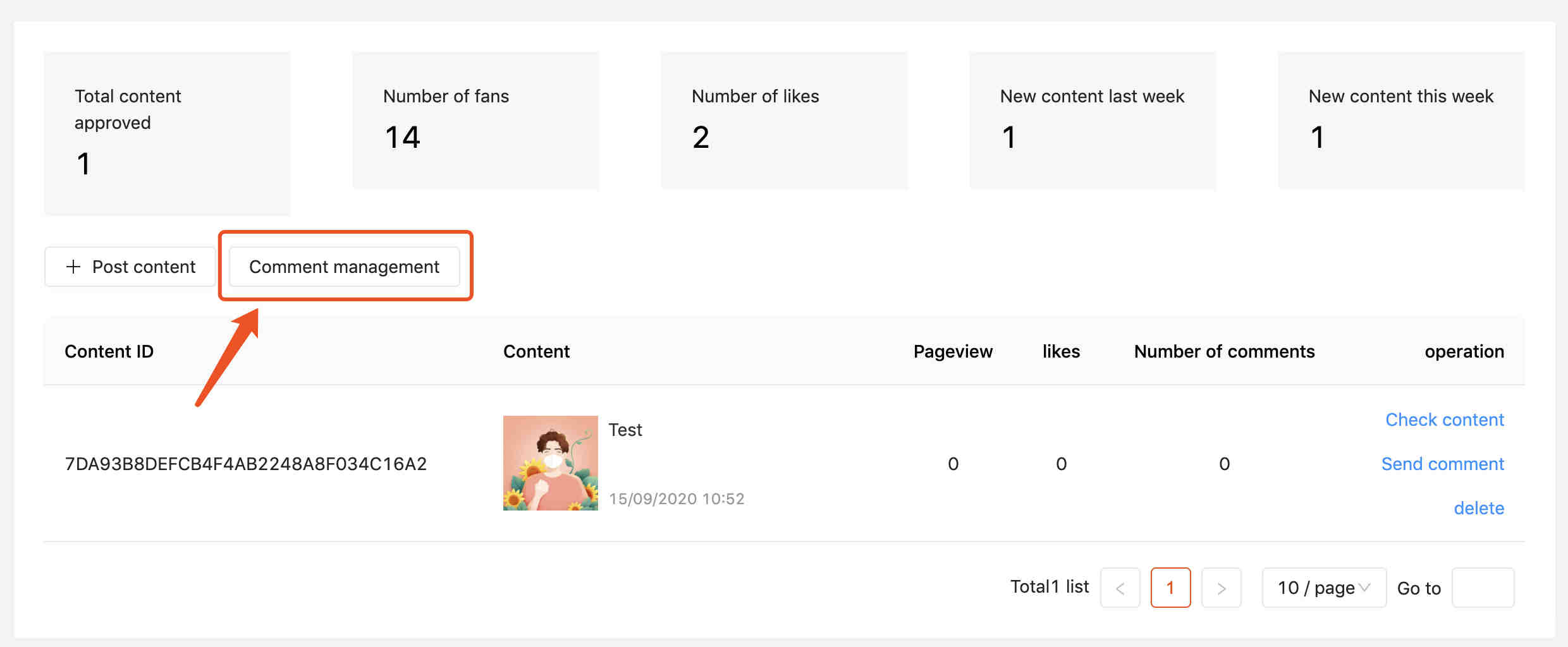1568x647 pixels.
Task: Select the New content this week card
Action: click(1401, 121)
